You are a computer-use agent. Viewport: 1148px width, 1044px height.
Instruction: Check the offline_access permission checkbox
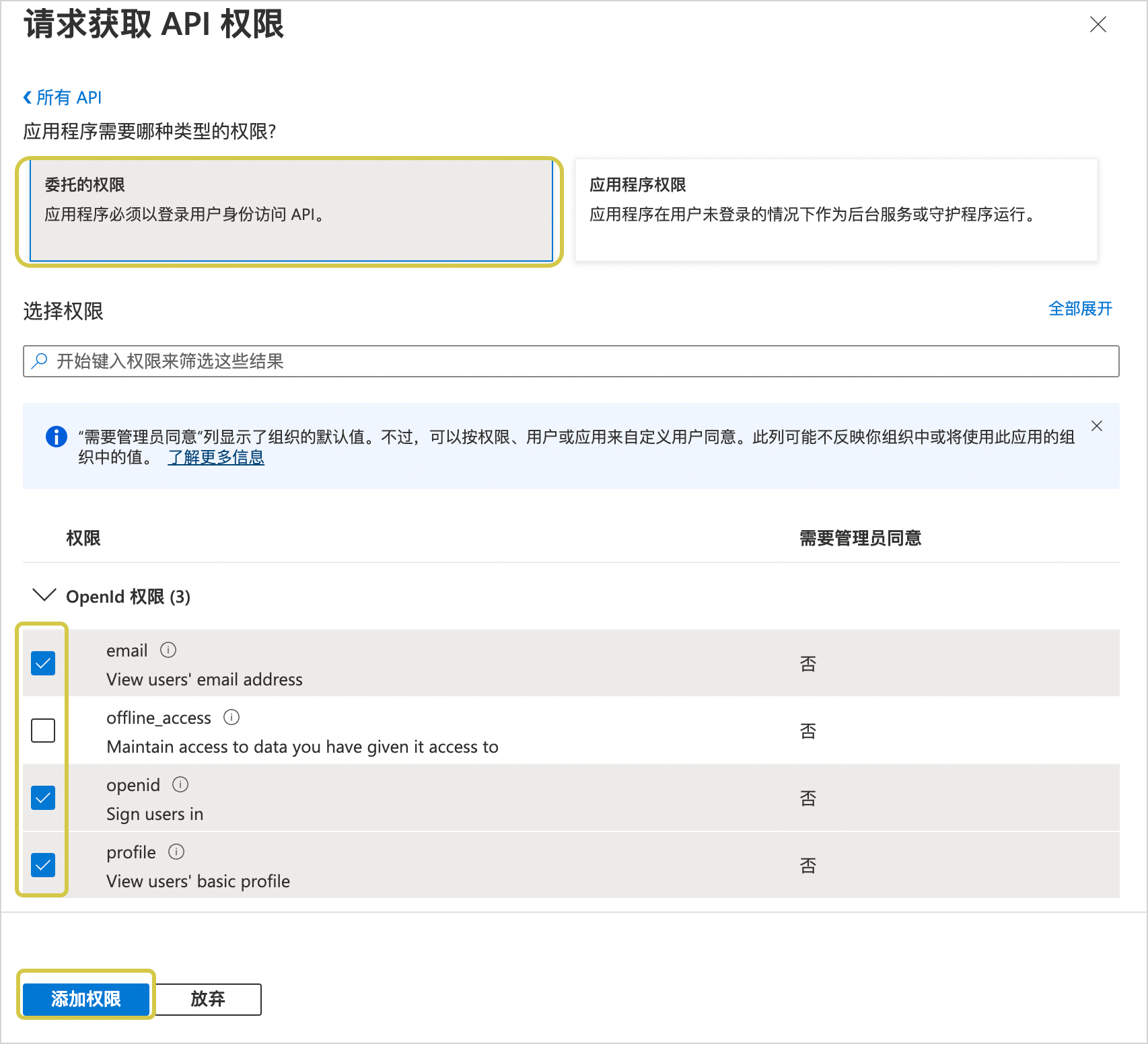pyautogui.click(x=43, y=731)
